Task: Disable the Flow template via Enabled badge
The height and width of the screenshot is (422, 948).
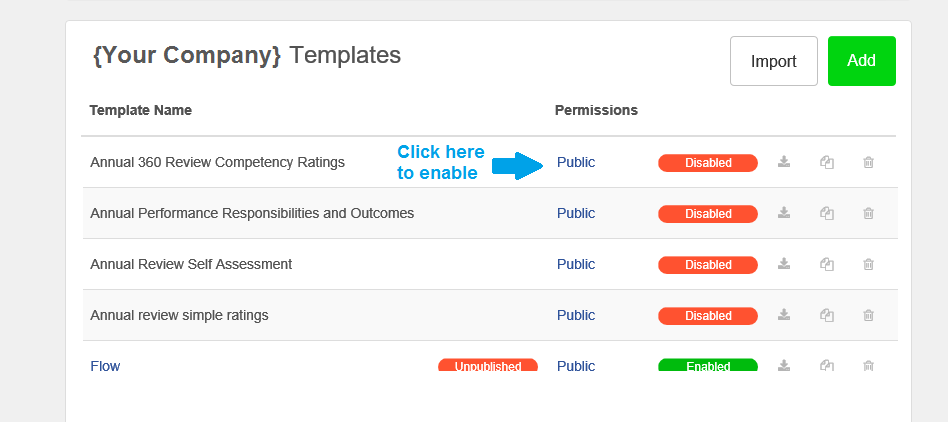Action: click(708, 365)
